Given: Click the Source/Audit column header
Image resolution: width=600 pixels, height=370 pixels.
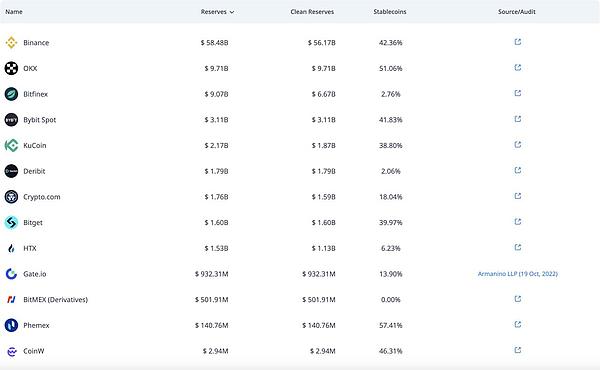Looking at the screenshot, I should point(517,12).
